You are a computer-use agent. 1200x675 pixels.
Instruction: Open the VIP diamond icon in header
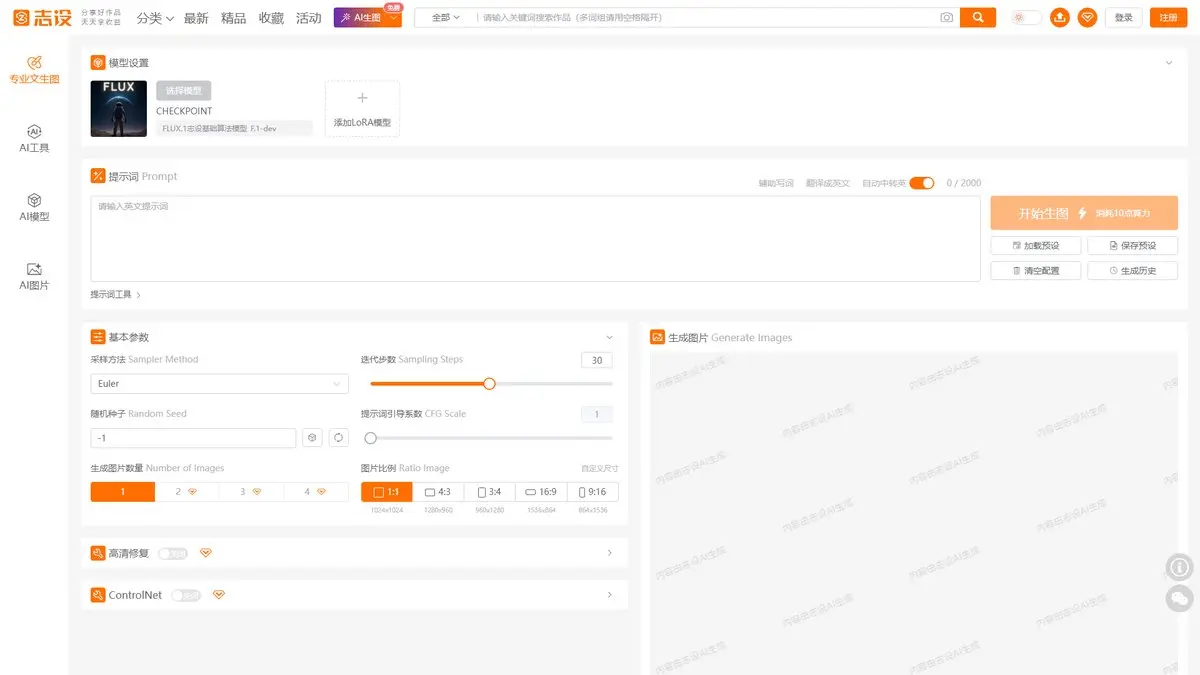click(1087, 18)
